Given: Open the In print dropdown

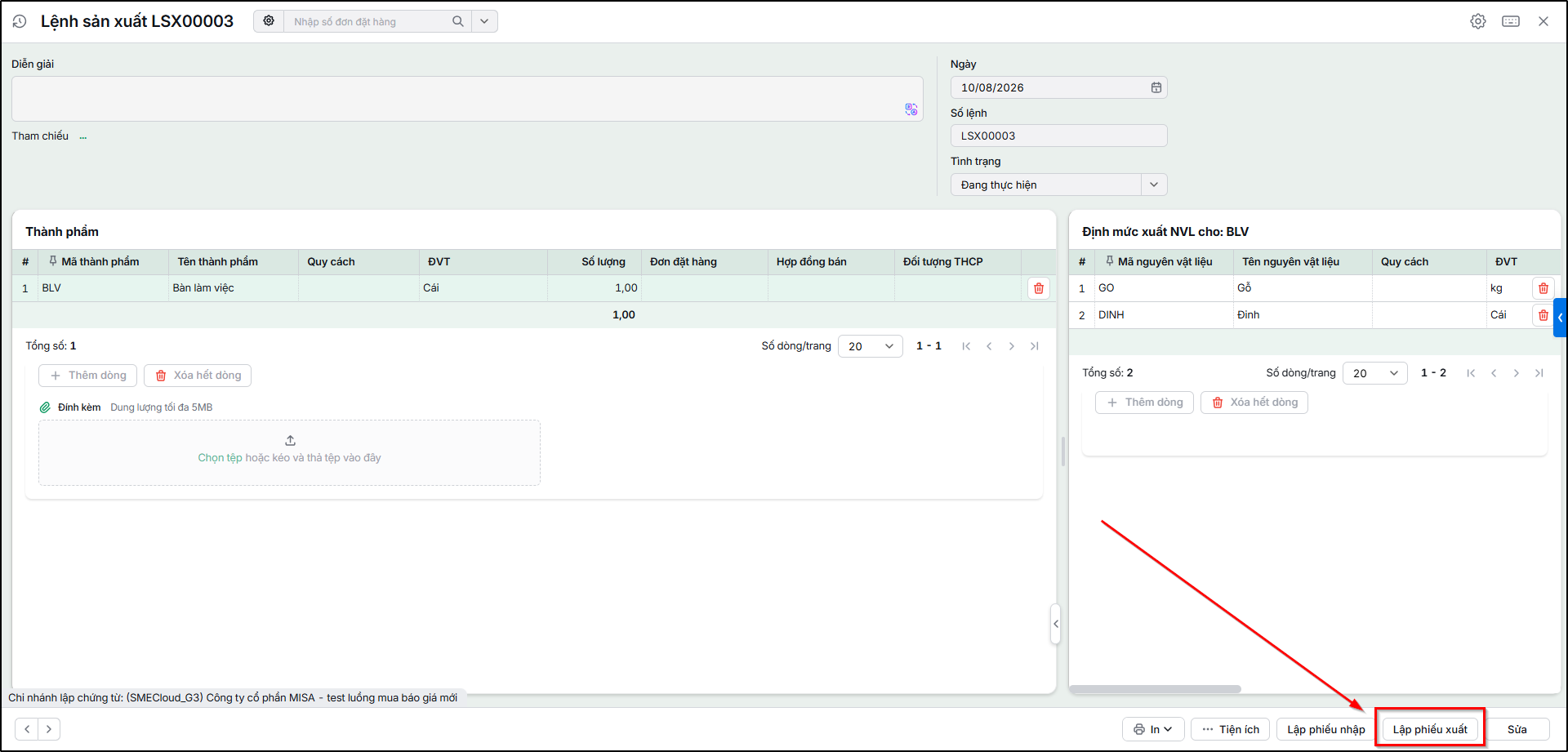Looking at the screenshot, I should coord(1153,729).
